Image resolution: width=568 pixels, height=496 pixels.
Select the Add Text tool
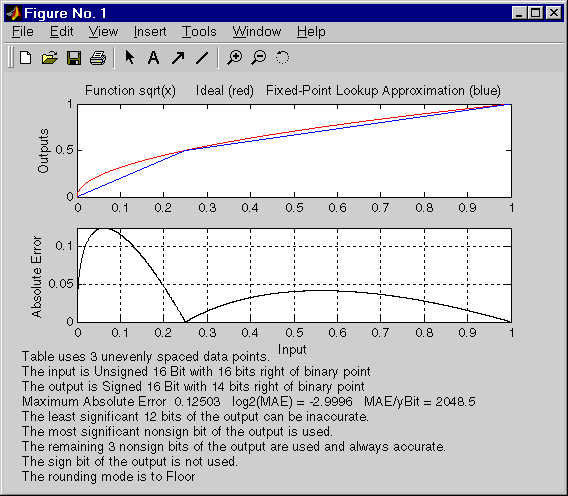pos(154,58)
